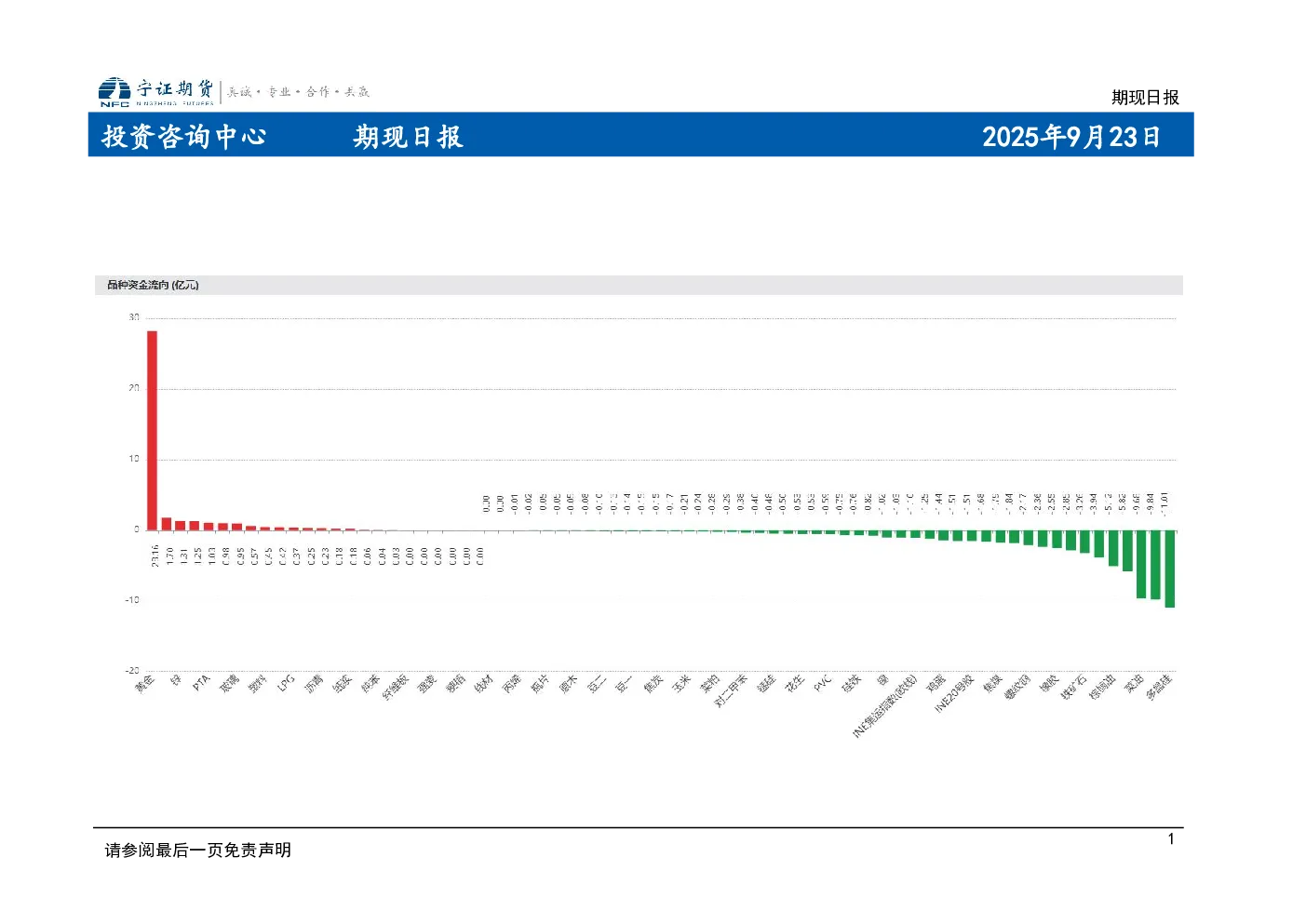1306x924 pixels.
Task: Click the tall red 黄金 bar
Action: point(152,430)
